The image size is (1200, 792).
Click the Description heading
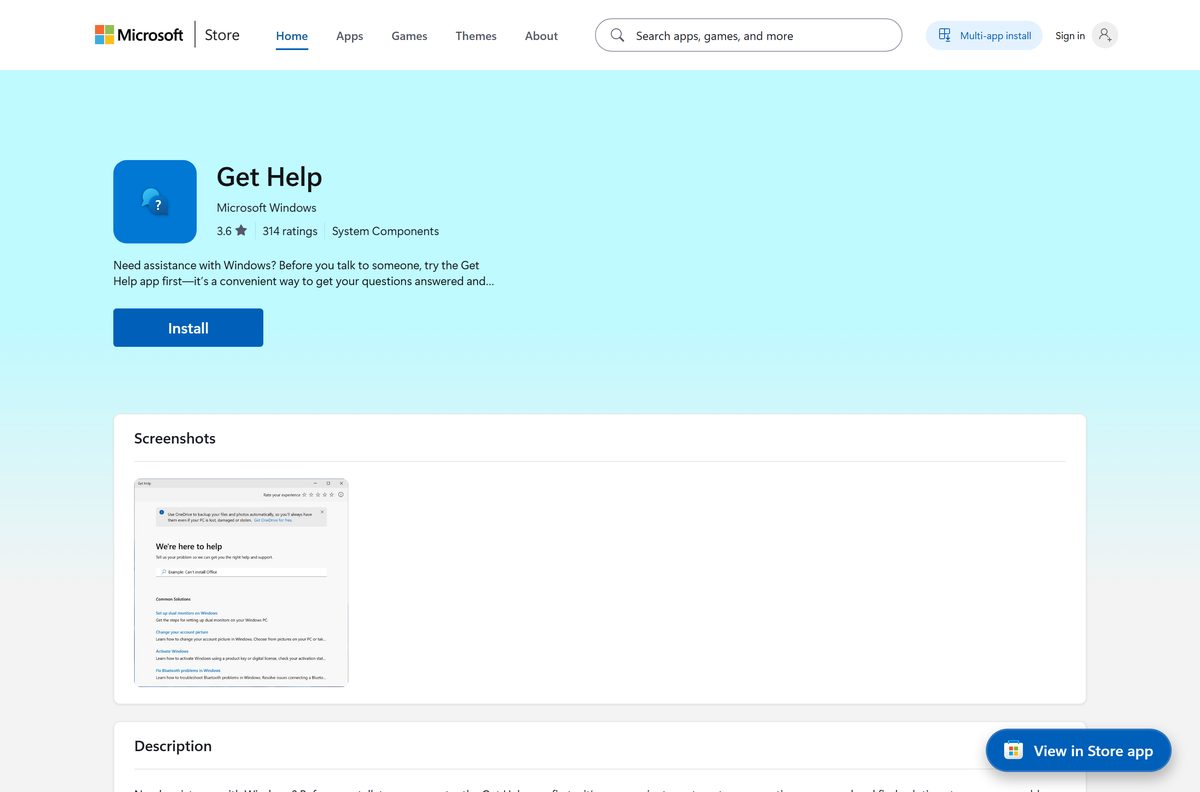click(173, 746)
